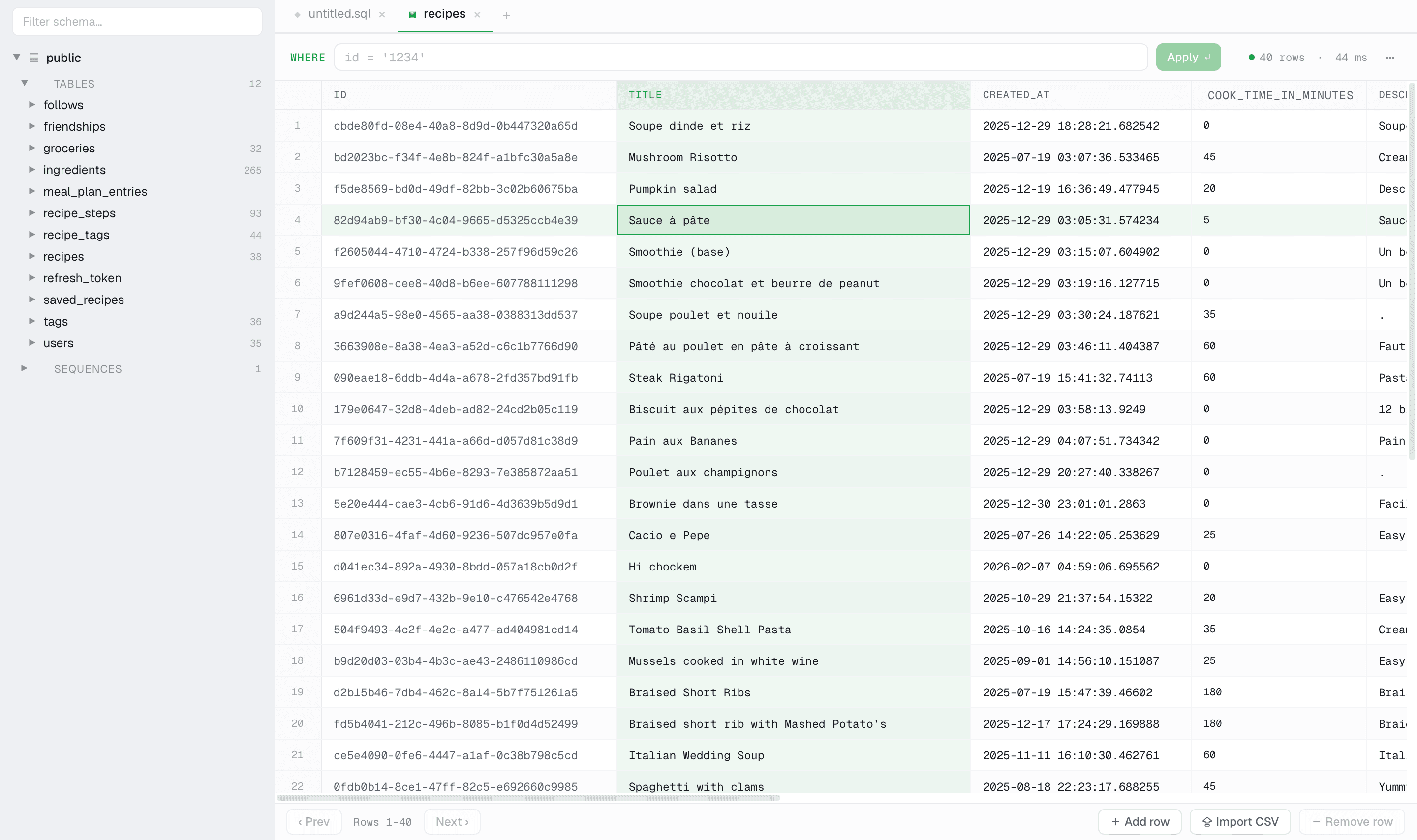Open a new tab with plus icon
The image size is (1417, 840).
(507, 15)
